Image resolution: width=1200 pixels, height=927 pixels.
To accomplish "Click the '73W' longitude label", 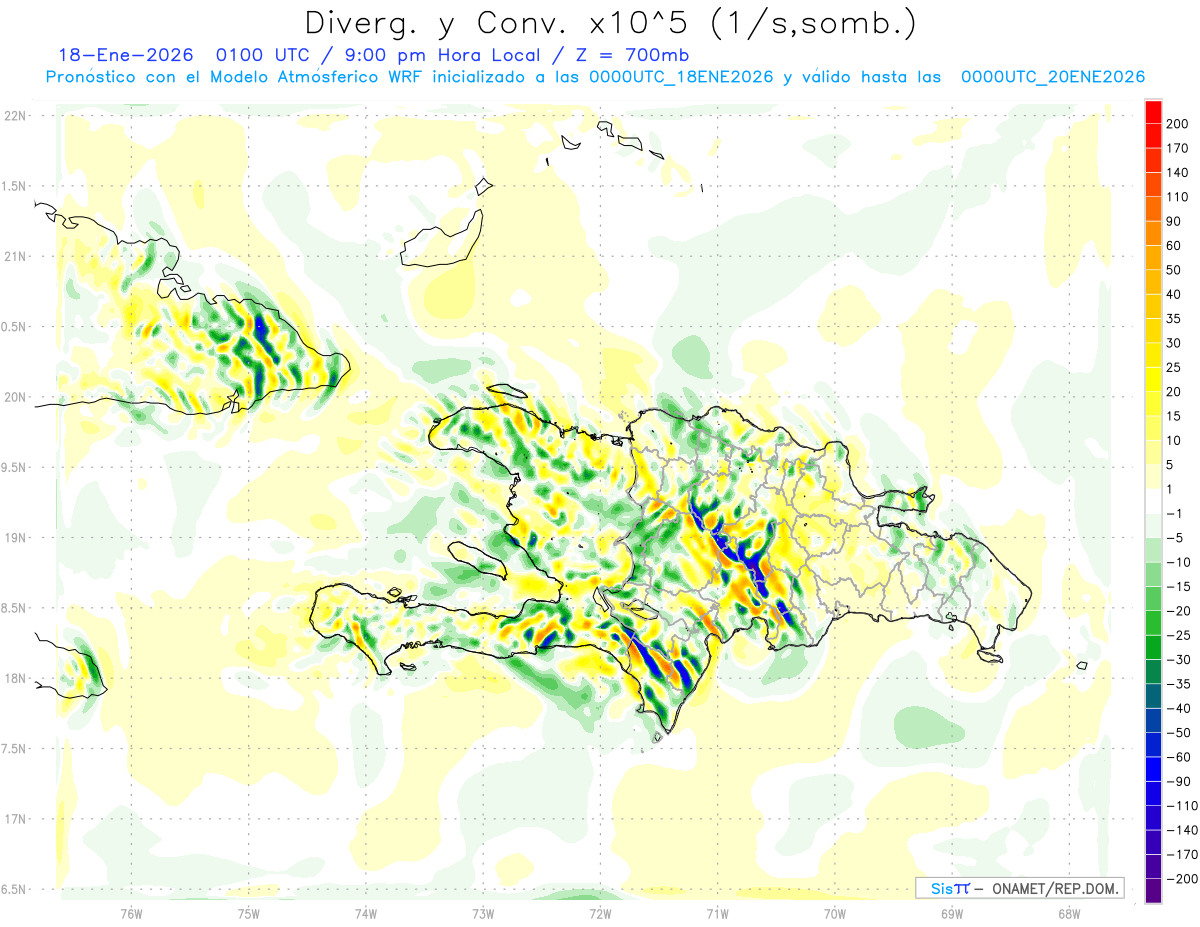I will pyautogui.click(x=482, y=913).
